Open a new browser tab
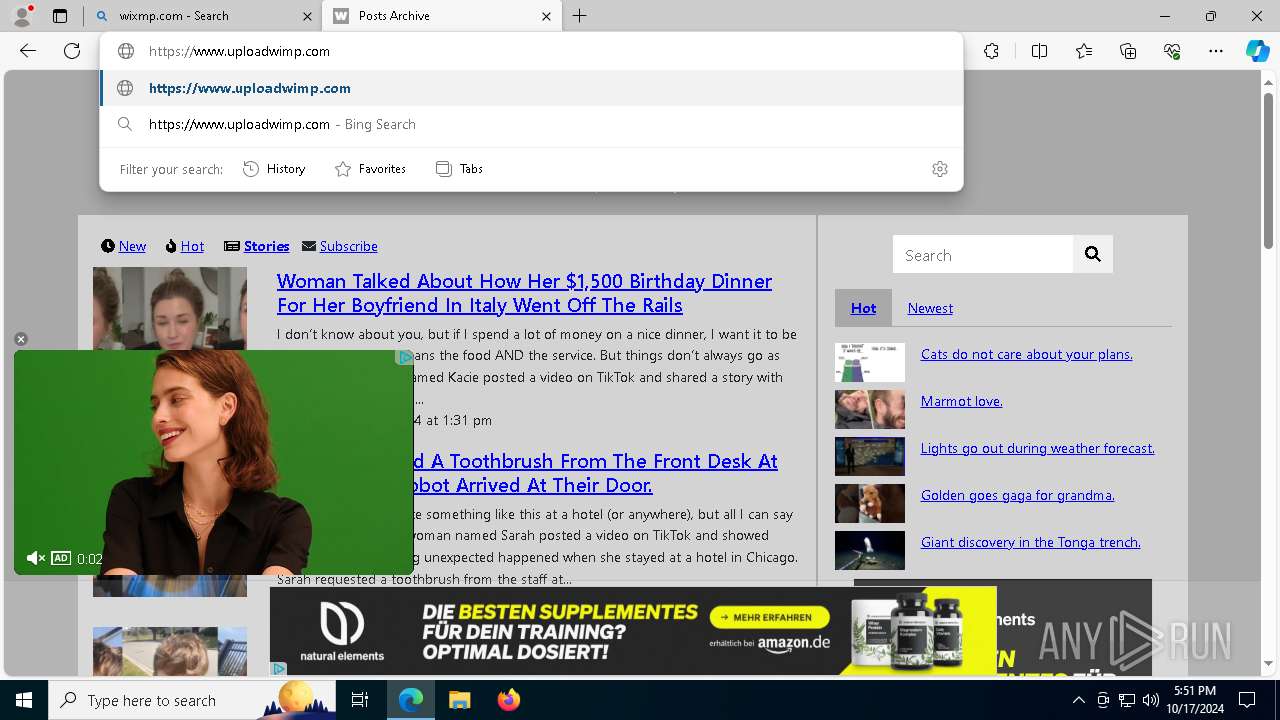Screen dimensions: 1280x720 tap(580, 16)
